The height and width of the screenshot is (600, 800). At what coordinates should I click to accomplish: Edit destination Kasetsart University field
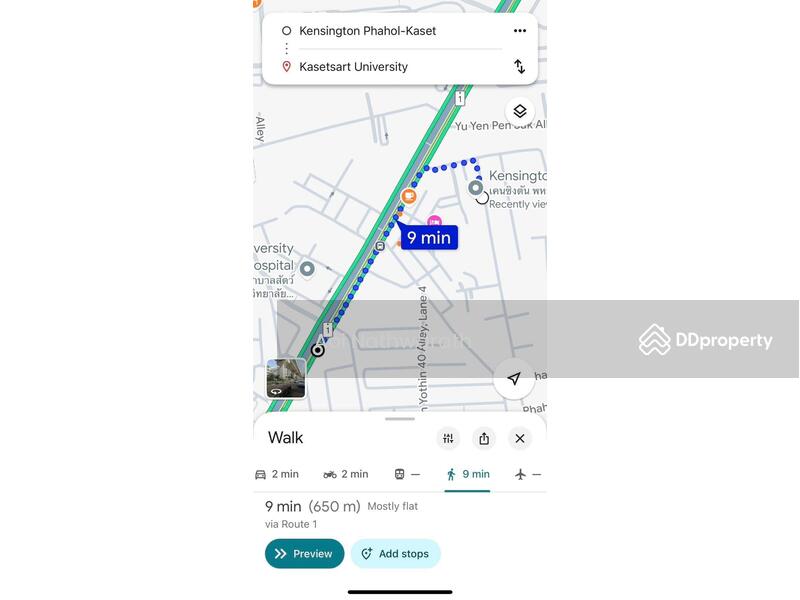coord(353,67)
